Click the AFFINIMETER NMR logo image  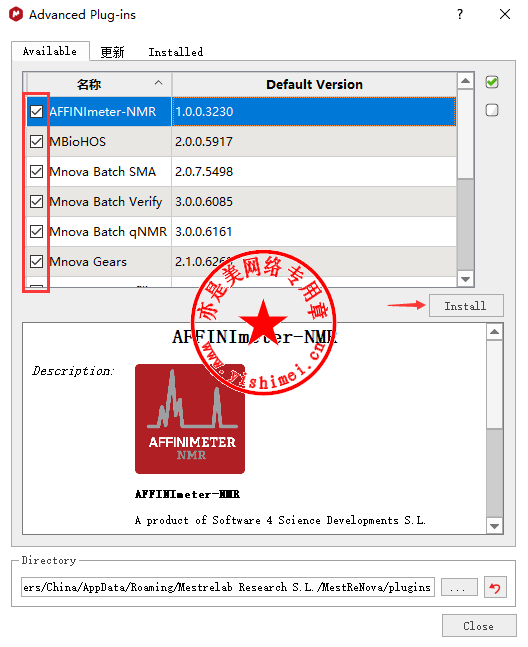tap(190, 418)
